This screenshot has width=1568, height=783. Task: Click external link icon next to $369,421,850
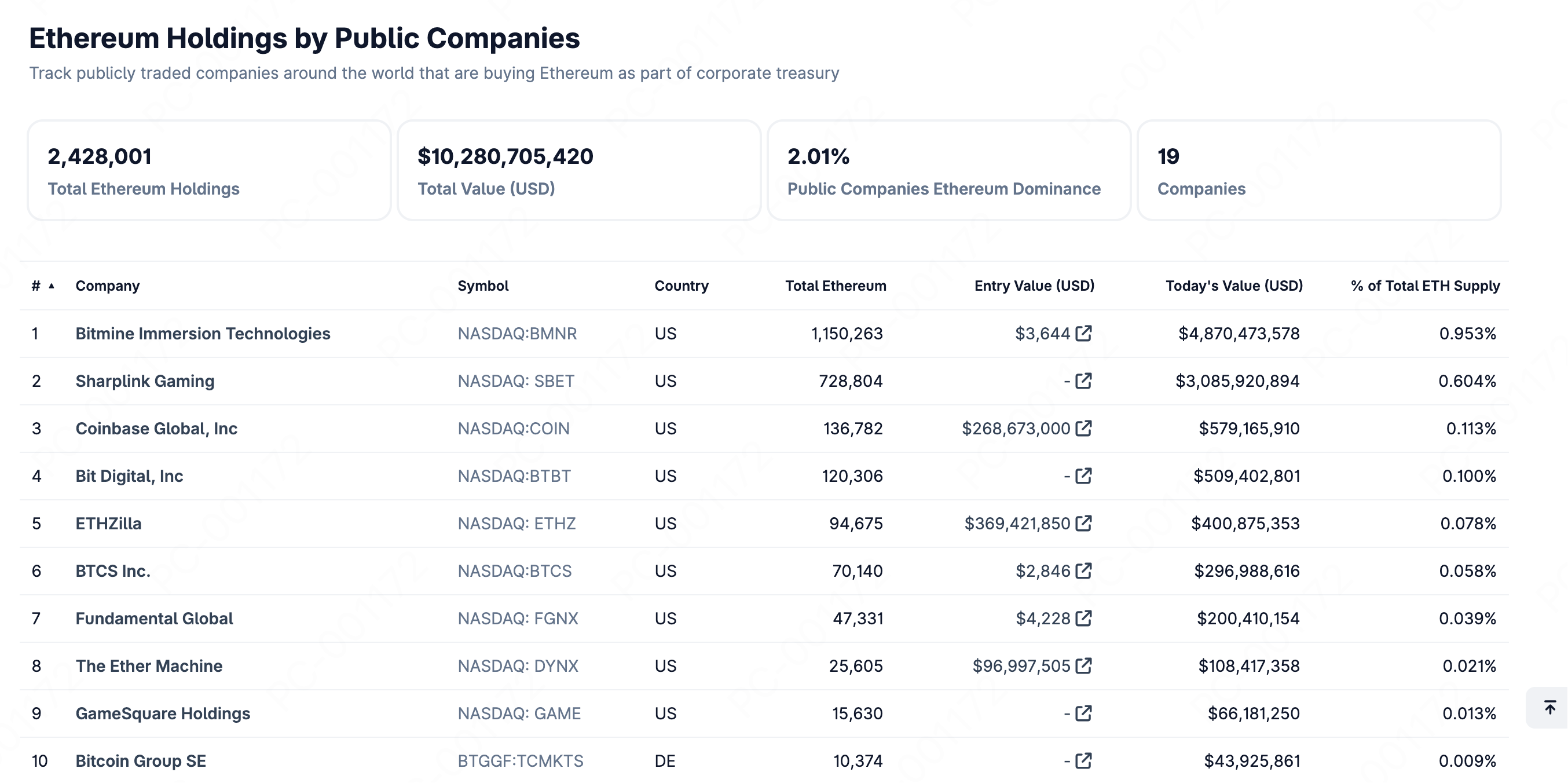pyautogui.click(x=1083, y=523)
